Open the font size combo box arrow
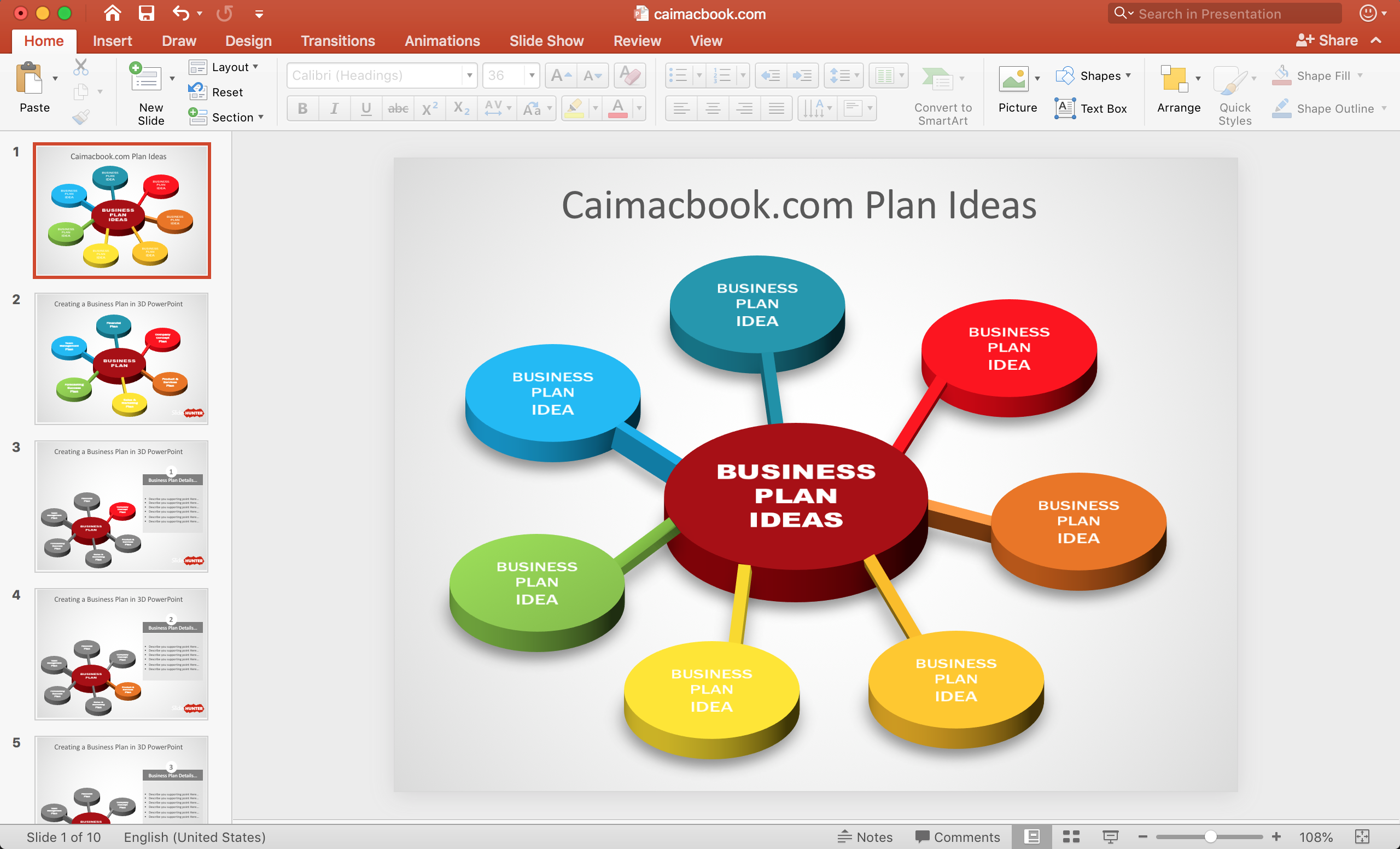1400x849 pixels. pos(531,75)
